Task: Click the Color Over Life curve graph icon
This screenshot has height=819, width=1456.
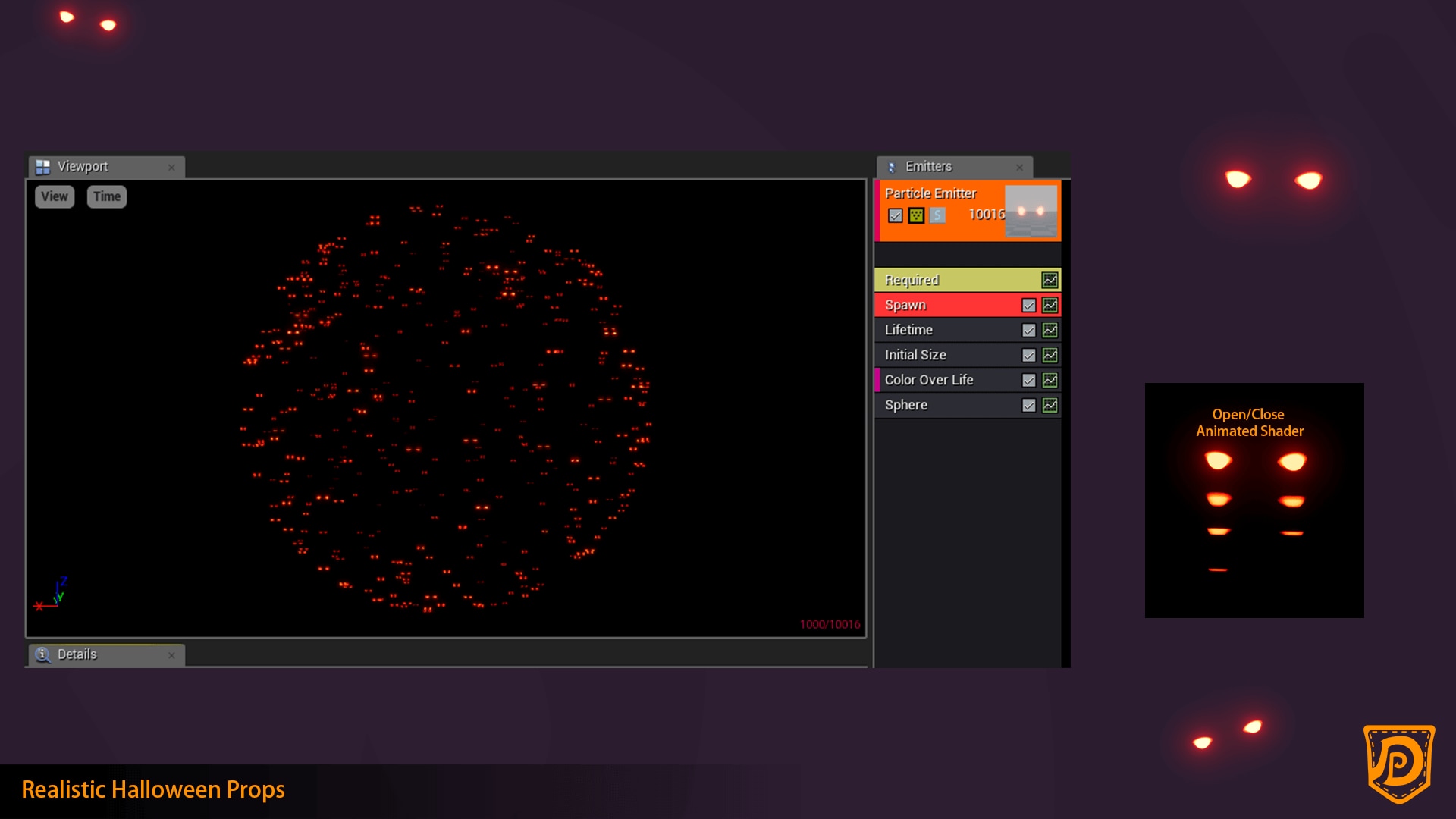Action: 1050,380
